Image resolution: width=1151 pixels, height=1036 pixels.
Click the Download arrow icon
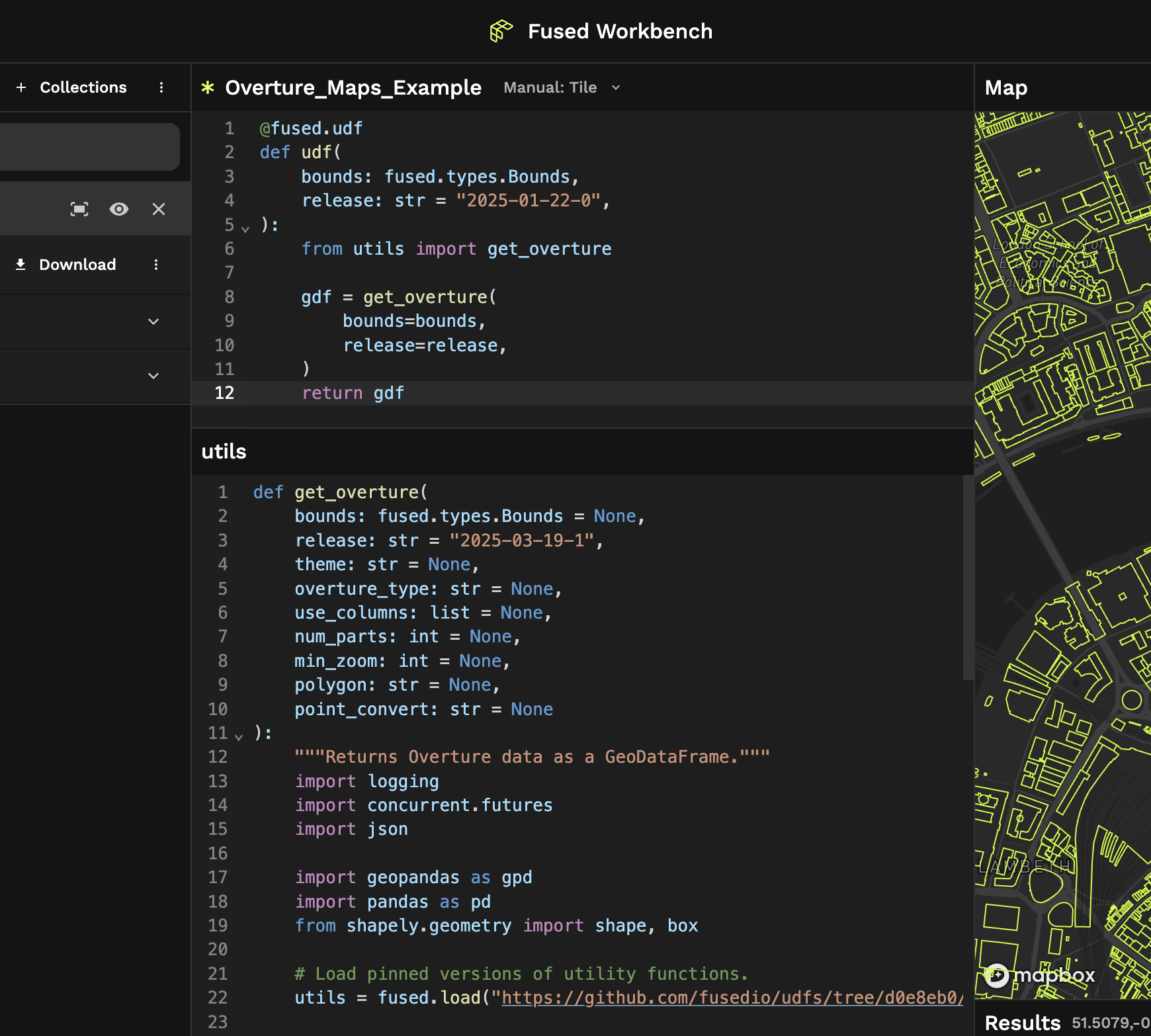click(x=21, y=264)
